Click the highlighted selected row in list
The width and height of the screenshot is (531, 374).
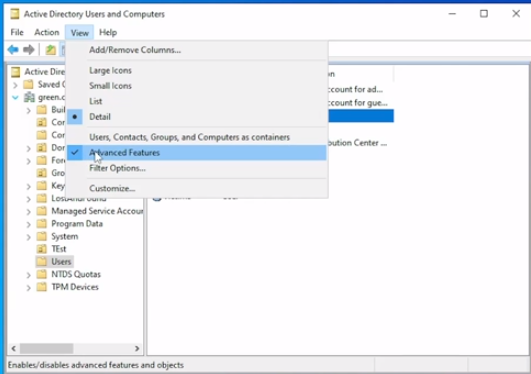click(x=361, y=116)
